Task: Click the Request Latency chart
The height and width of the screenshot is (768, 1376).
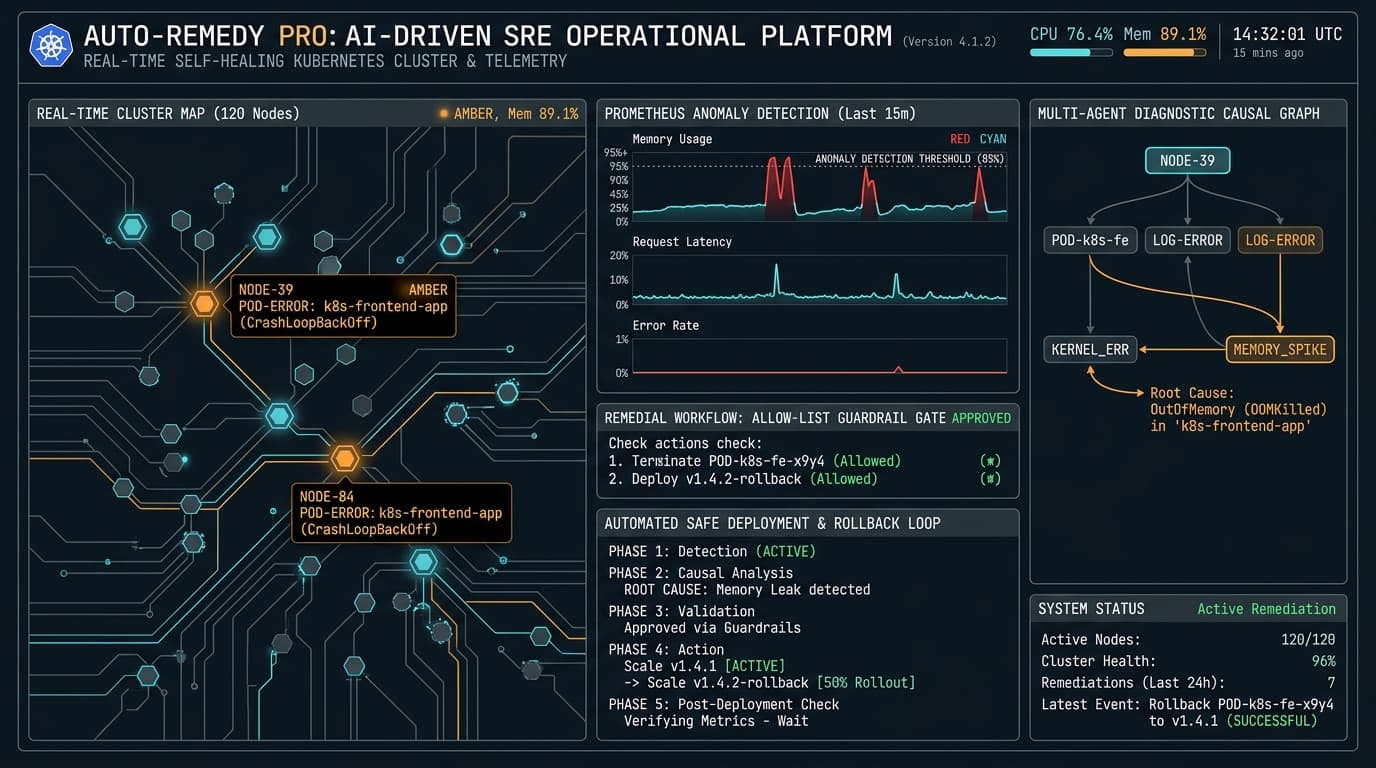Action: [819, 279]
